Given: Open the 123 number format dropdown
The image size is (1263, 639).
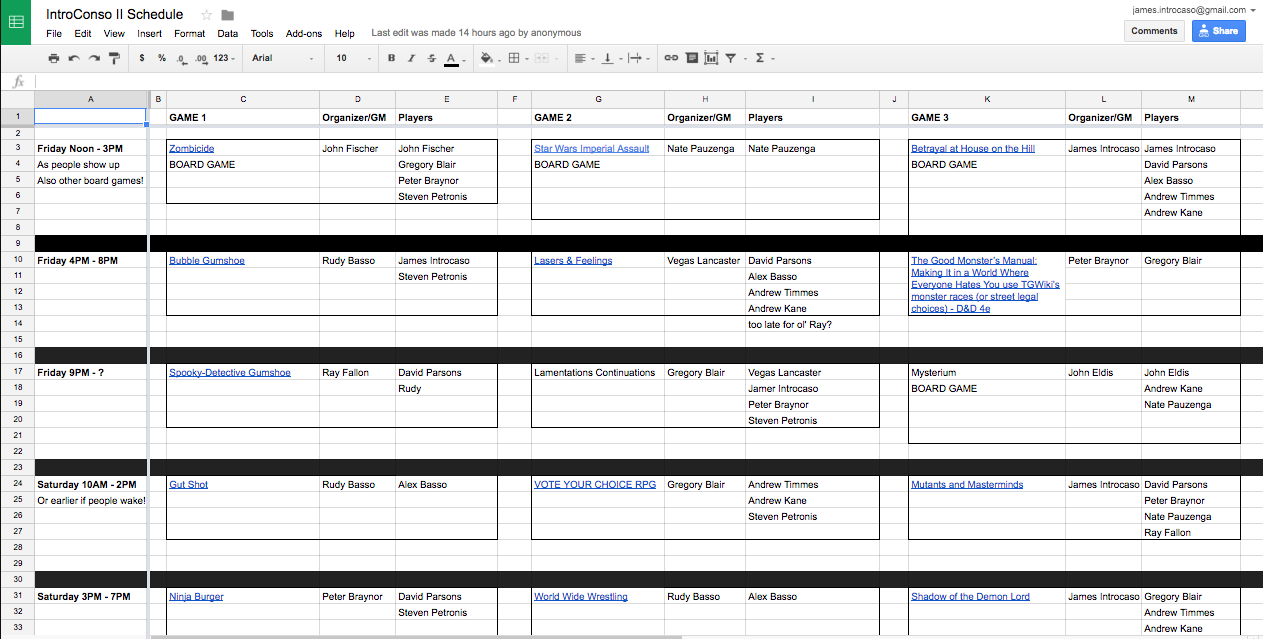Looking at the screenshot, I should 224,59.
